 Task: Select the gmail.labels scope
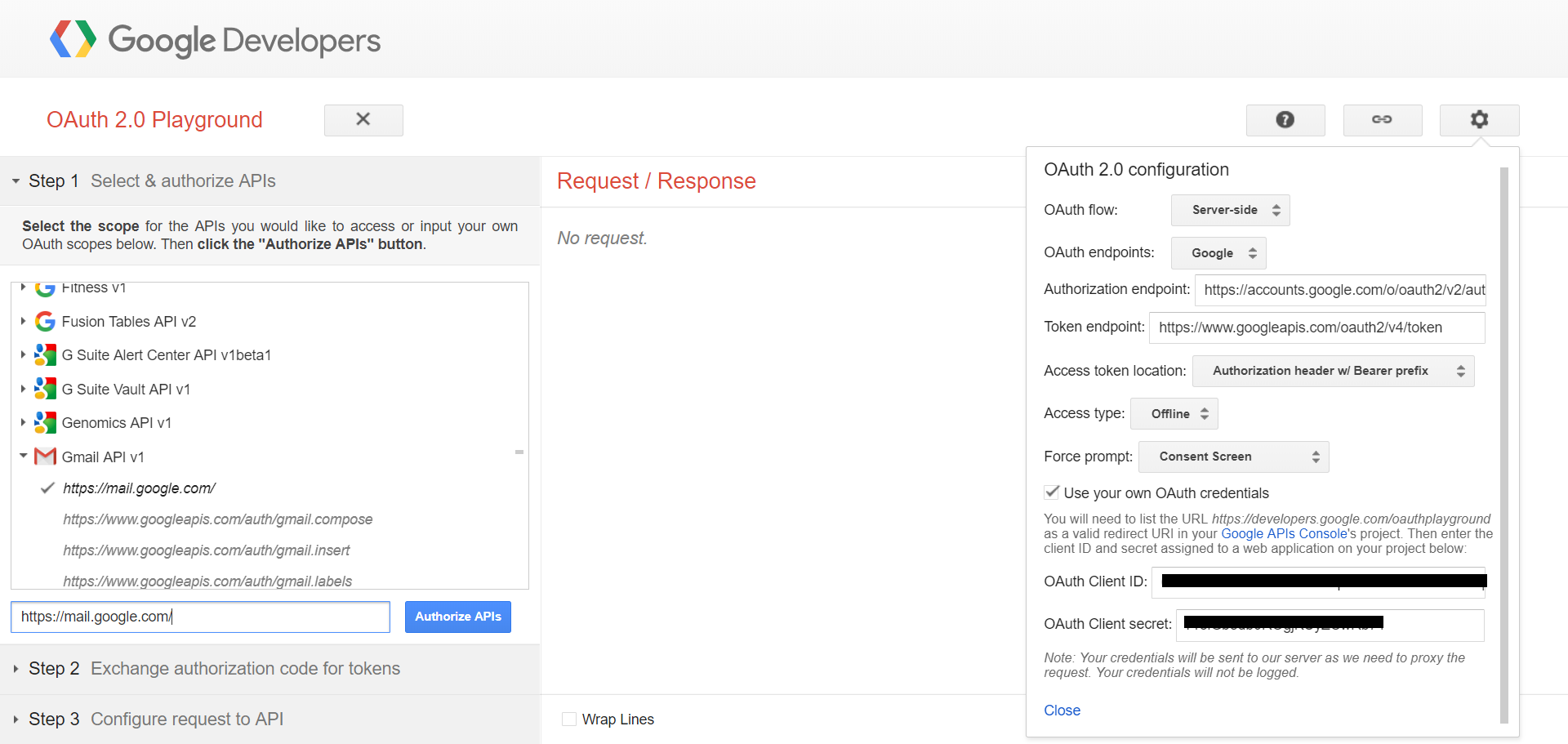(207, 581)
